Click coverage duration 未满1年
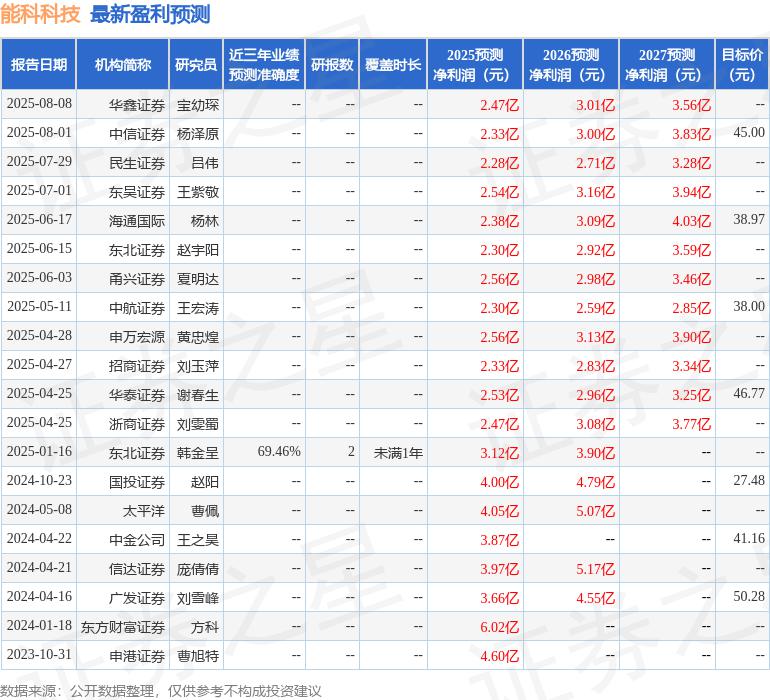Screen dimensions: 770x700 (398, 453)
